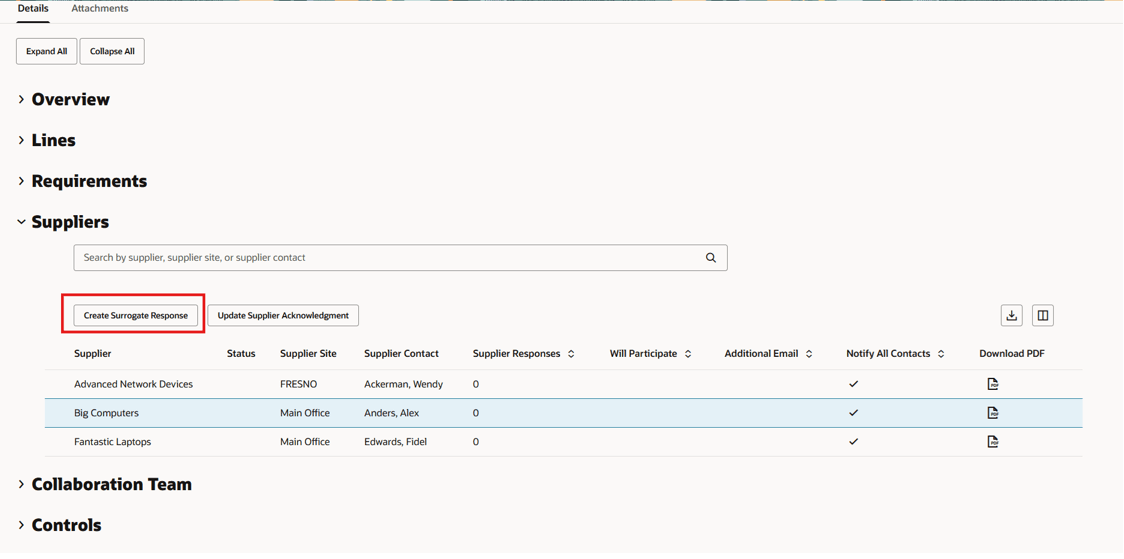Viewport: 1124px width, 559px height.
Task: Expand the Overview section
Action: point(22,100)
